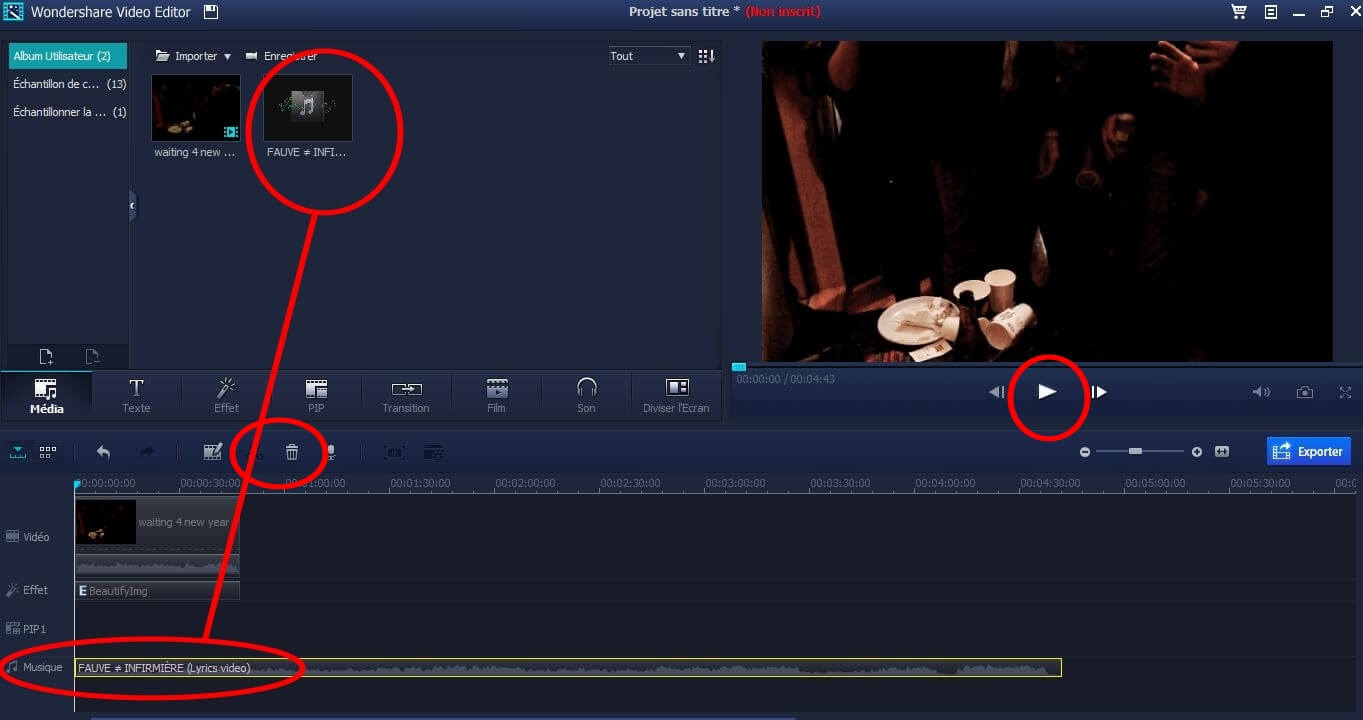
Task: Click the microphone voiceover record icon
Action: click(330, 453)
